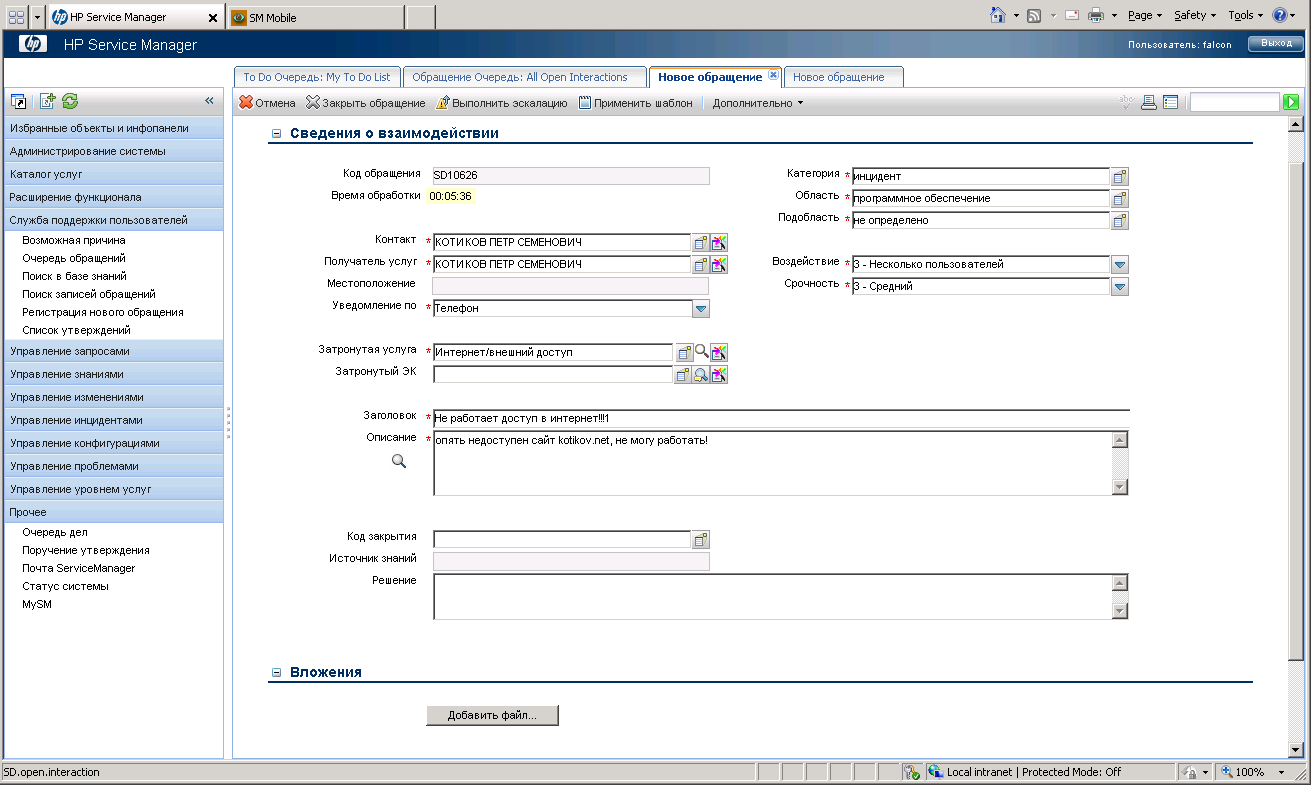The height and width of the screenshot is (785, 1311).
Task: Open Воздействие dropdown arrow
Action: tap(1120, 264)
